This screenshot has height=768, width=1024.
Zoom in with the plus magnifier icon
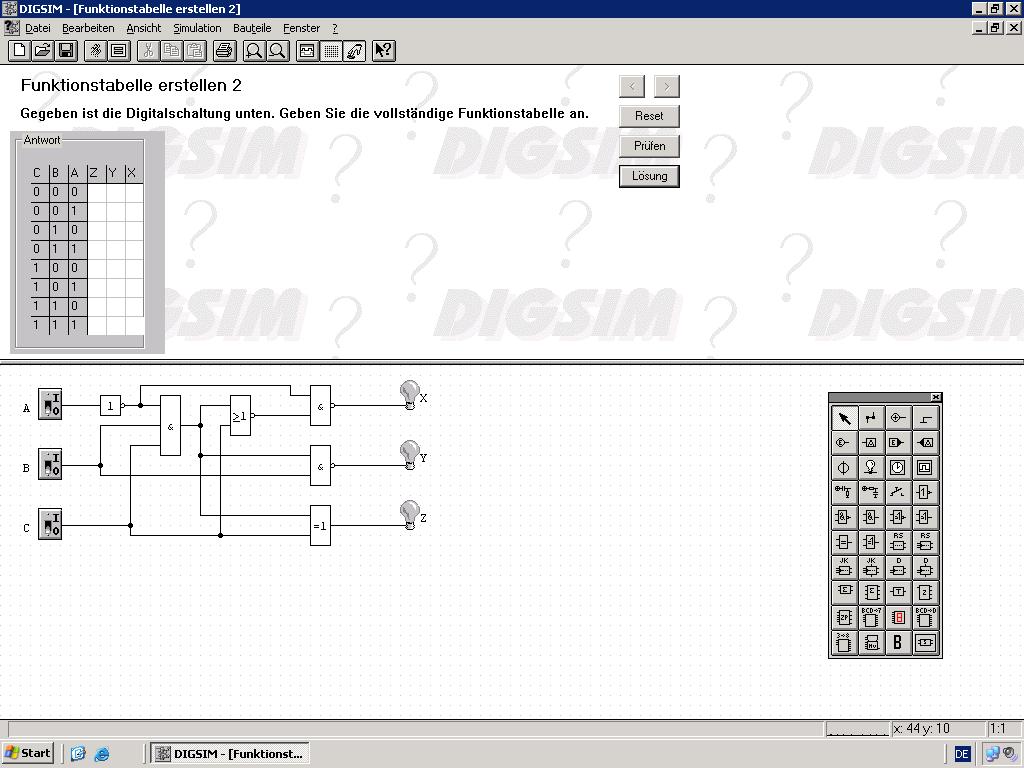[x=253, y=50]
